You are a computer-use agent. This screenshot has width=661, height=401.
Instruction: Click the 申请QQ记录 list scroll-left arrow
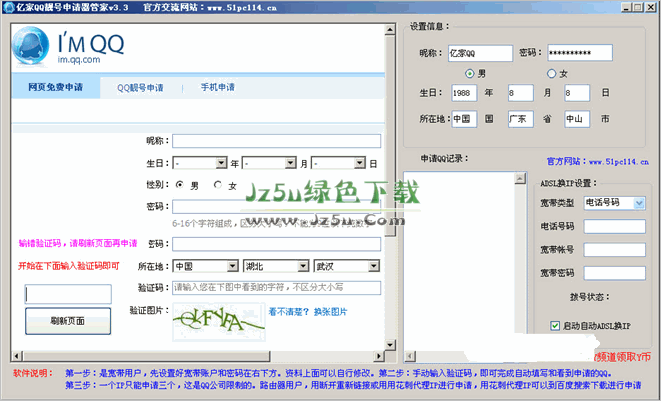[x=409, y=357]
